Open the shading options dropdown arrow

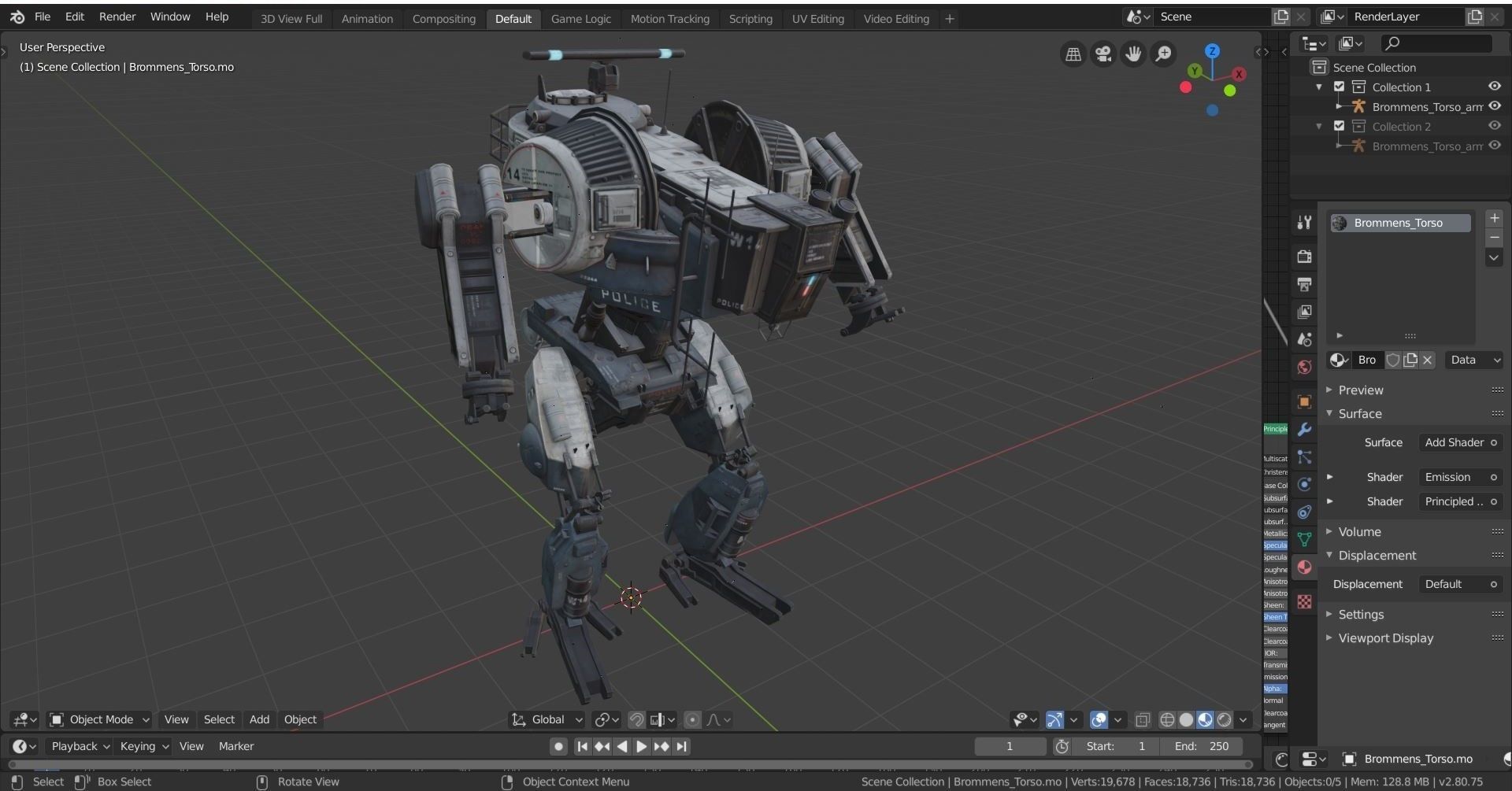click(1243, 719)
